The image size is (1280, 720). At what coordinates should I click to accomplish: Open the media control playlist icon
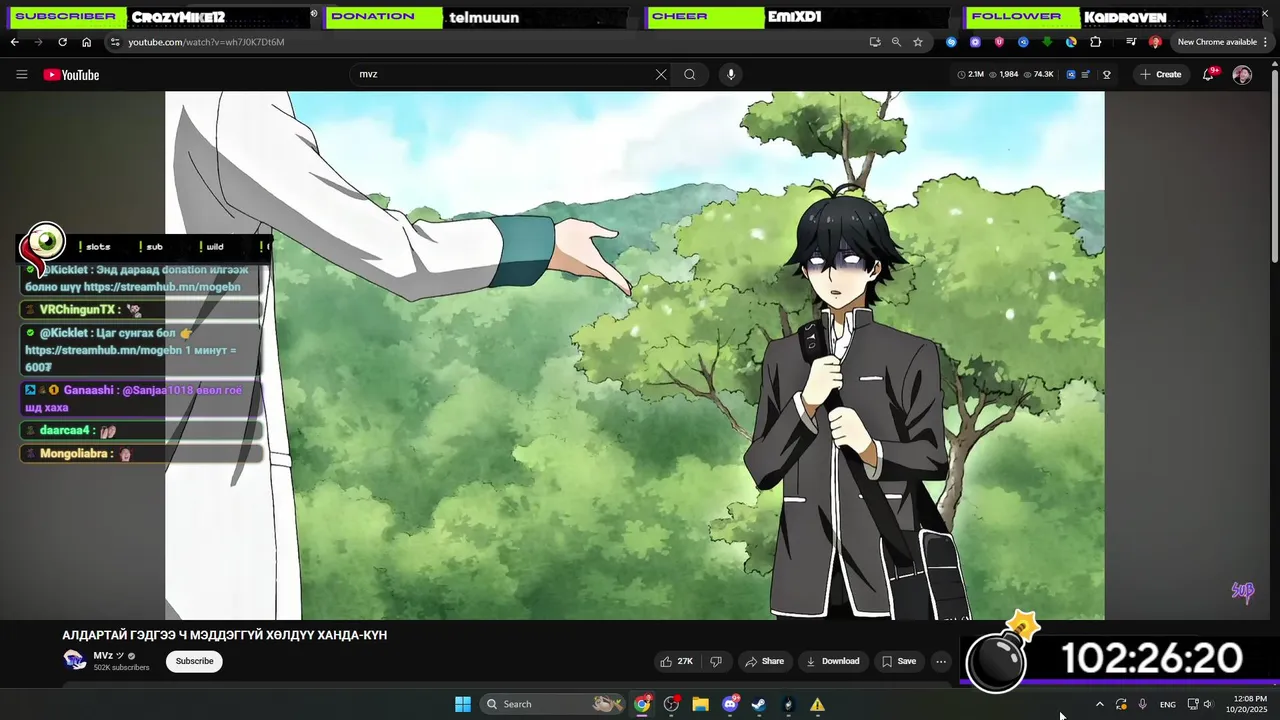click(x=1131, y=42)
